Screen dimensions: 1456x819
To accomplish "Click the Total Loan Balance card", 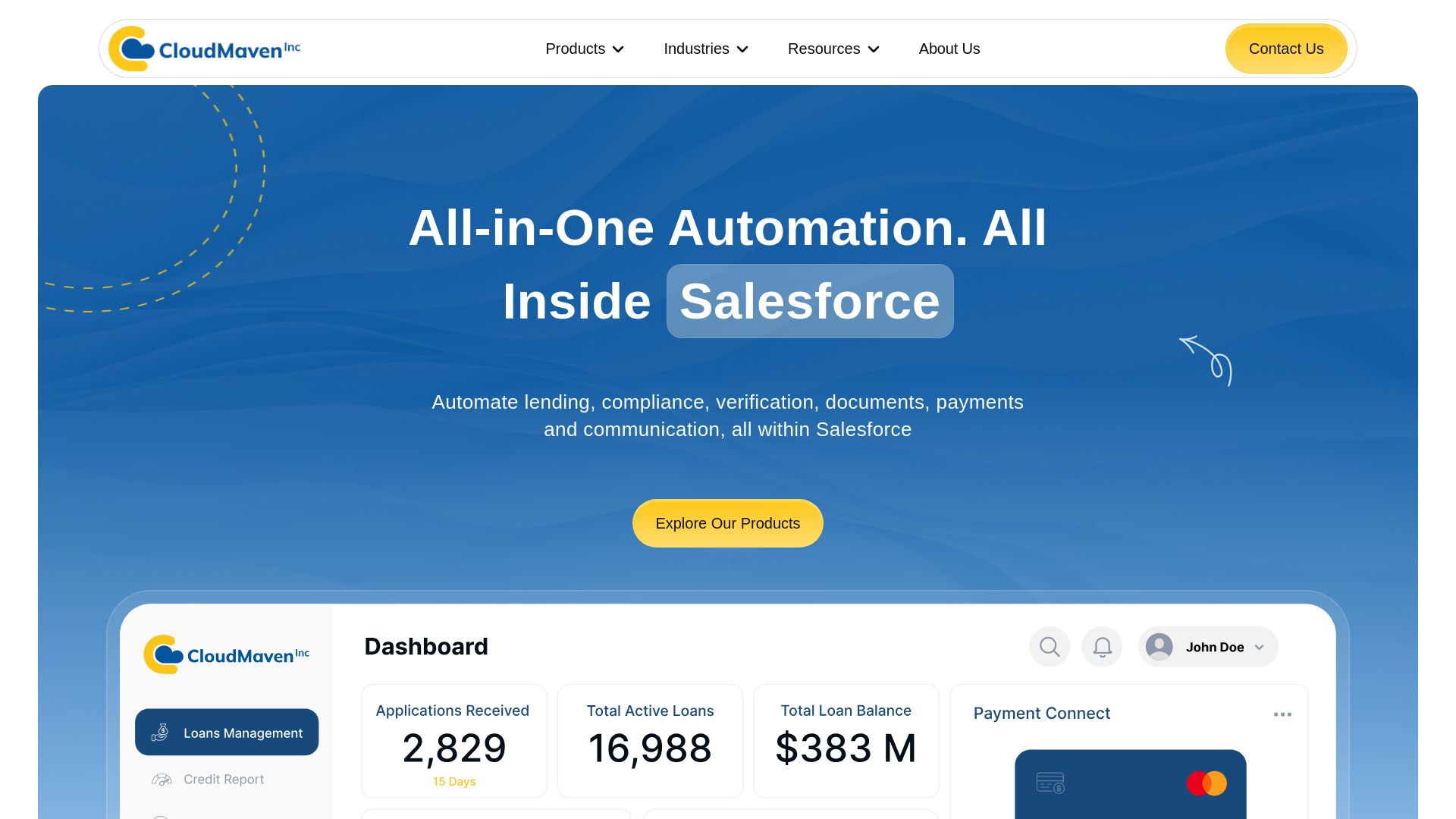I will [846, 741].
